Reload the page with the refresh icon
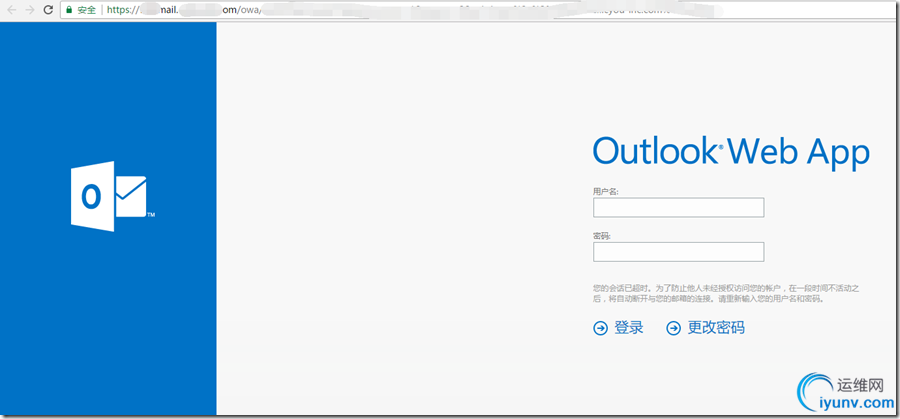The width and height of the screenshot is (900, 419). tap(48, 9)
